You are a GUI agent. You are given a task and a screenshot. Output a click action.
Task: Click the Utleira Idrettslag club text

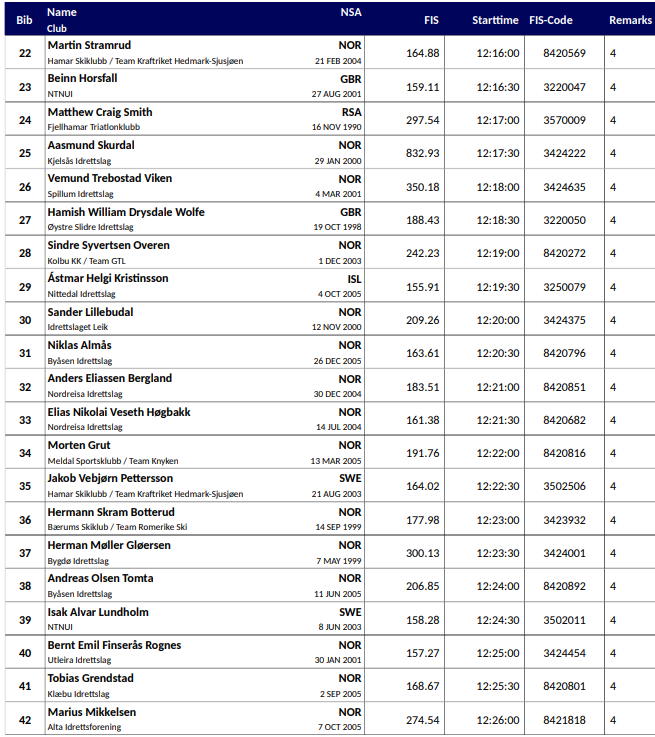pyautogui.click(x=79, y=660)
